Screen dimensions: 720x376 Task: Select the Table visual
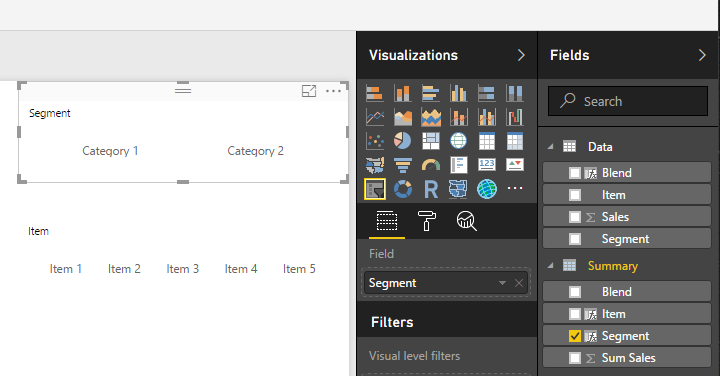point(487,141)
